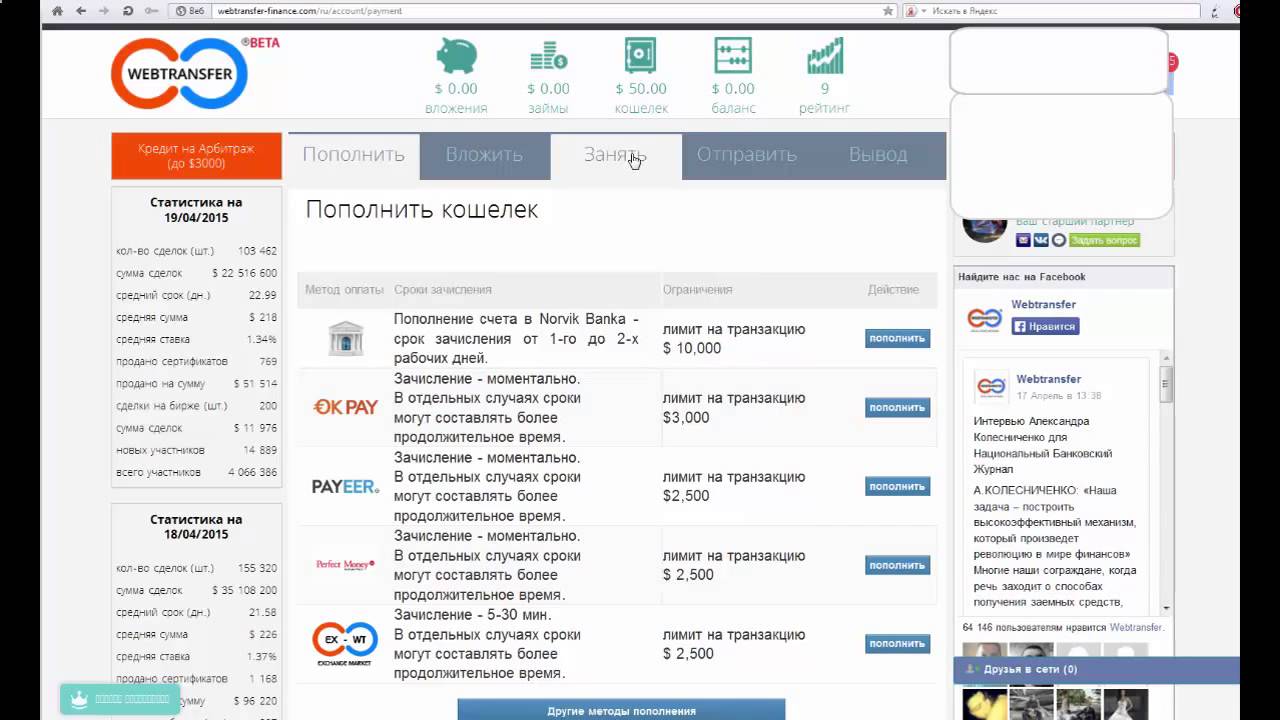
Task: Click the green Задать вопрос button
Action: pos(1104,240)
